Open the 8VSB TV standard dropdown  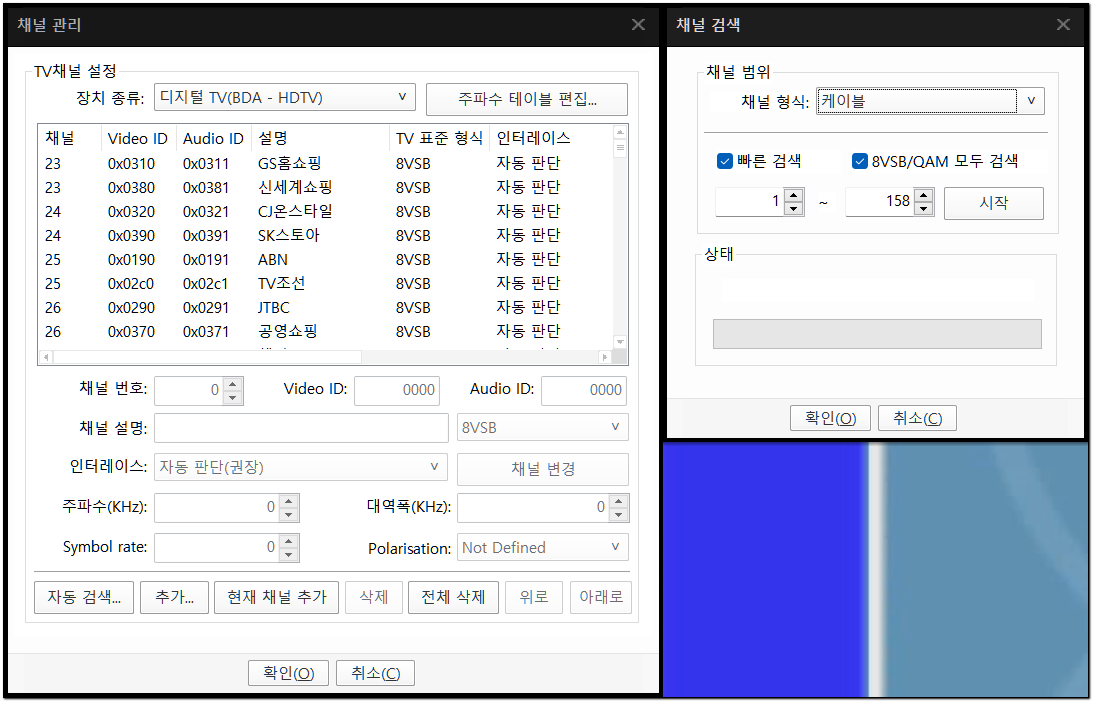pos(542,427)
